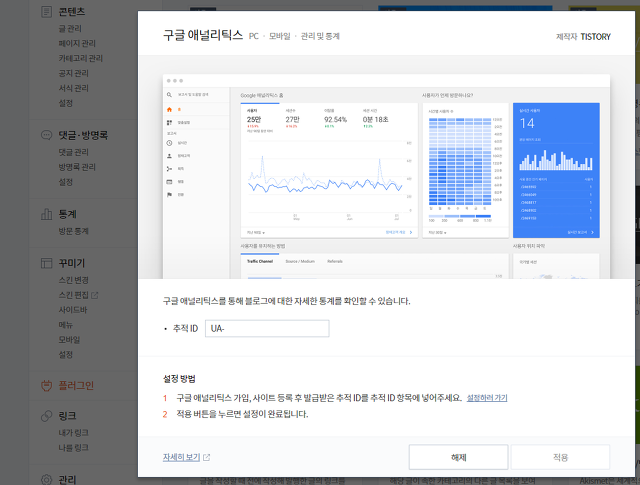
Task: Open 서식 관리 in sidebar
Action: (73, 88)
